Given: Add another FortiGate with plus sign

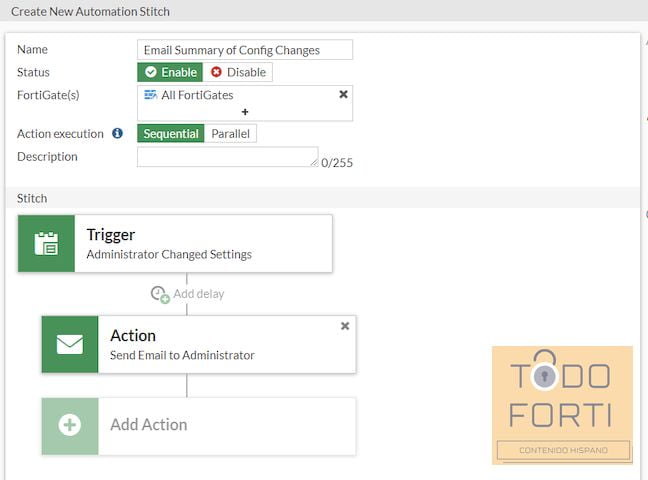Looking at the screenshot, I should (245, 112).
